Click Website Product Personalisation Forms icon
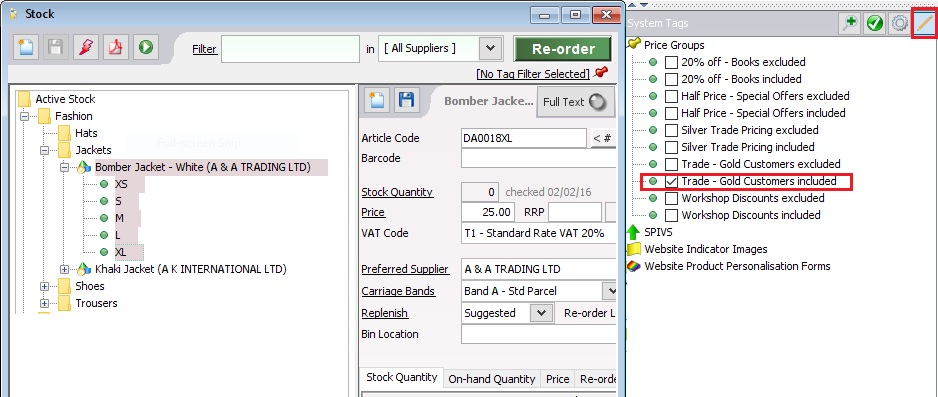The image size is (938, 397). [x=634, y=266]
